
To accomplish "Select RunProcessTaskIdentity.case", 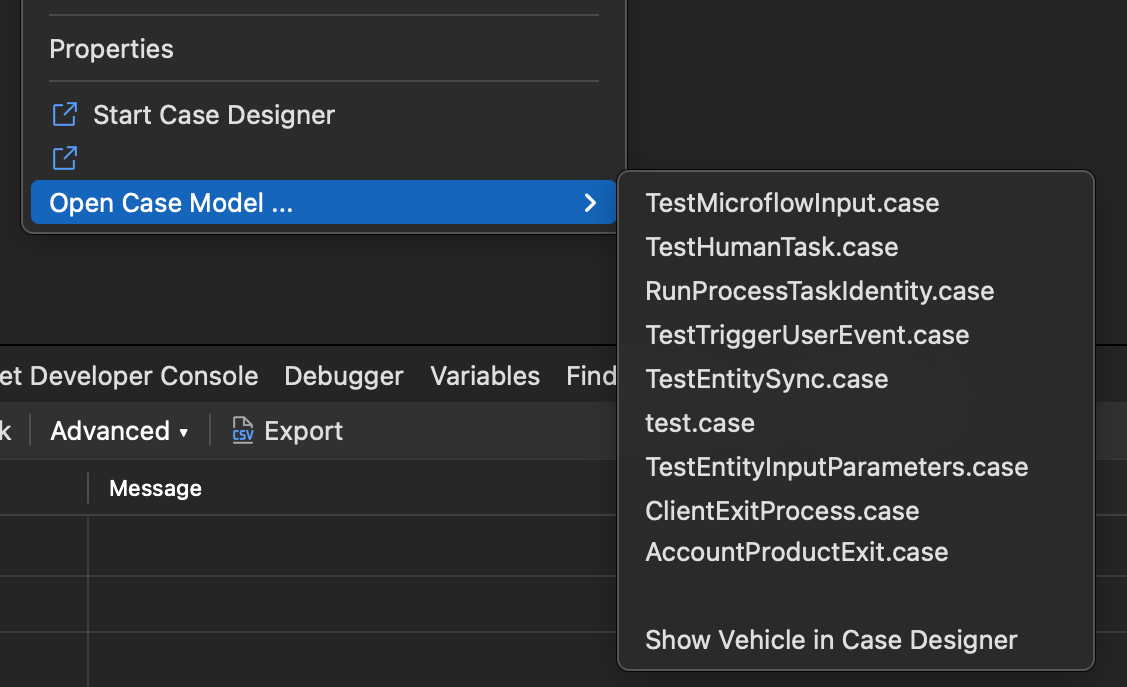I will [819, 291].
